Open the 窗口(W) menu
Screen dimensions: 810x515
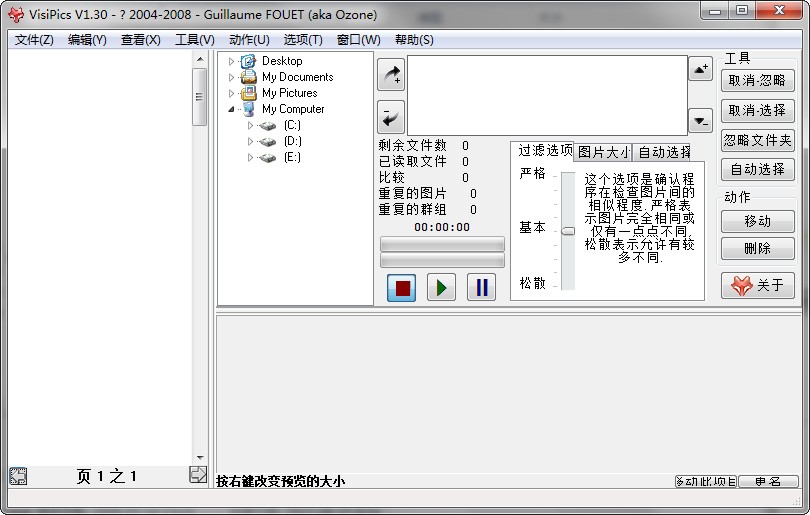[359, 40]
